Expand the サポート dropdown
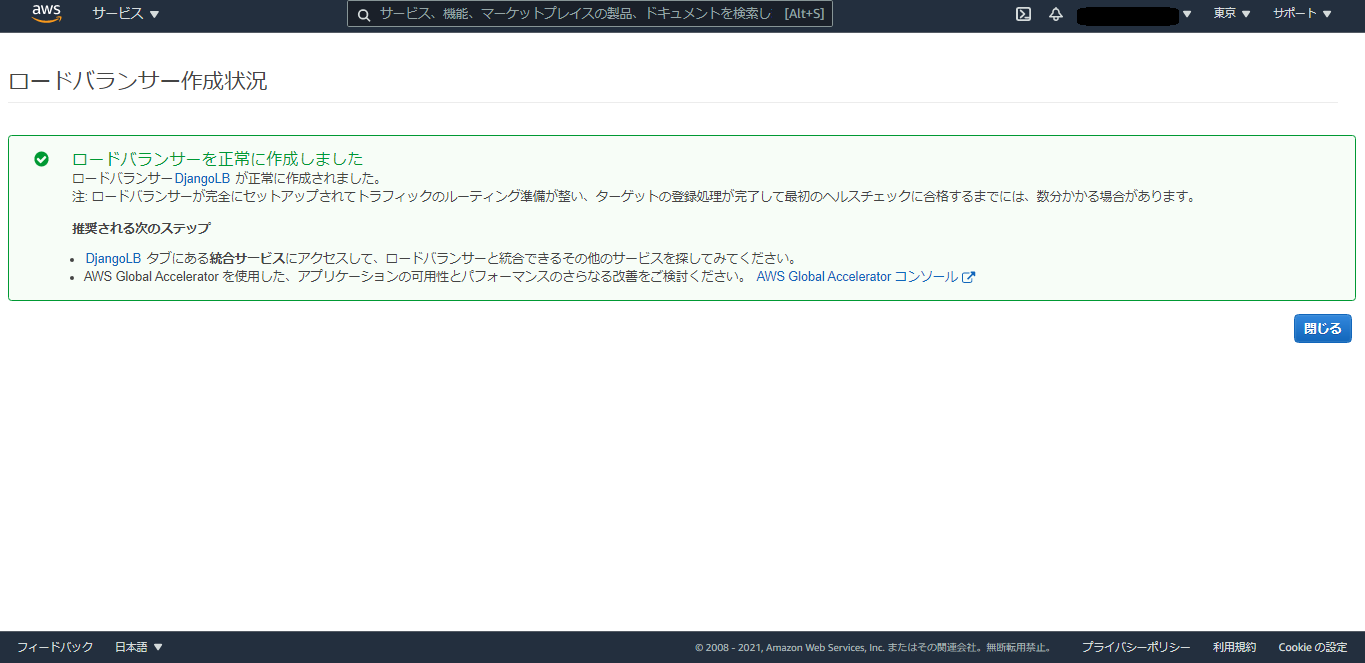 (x=1301, y=14)
